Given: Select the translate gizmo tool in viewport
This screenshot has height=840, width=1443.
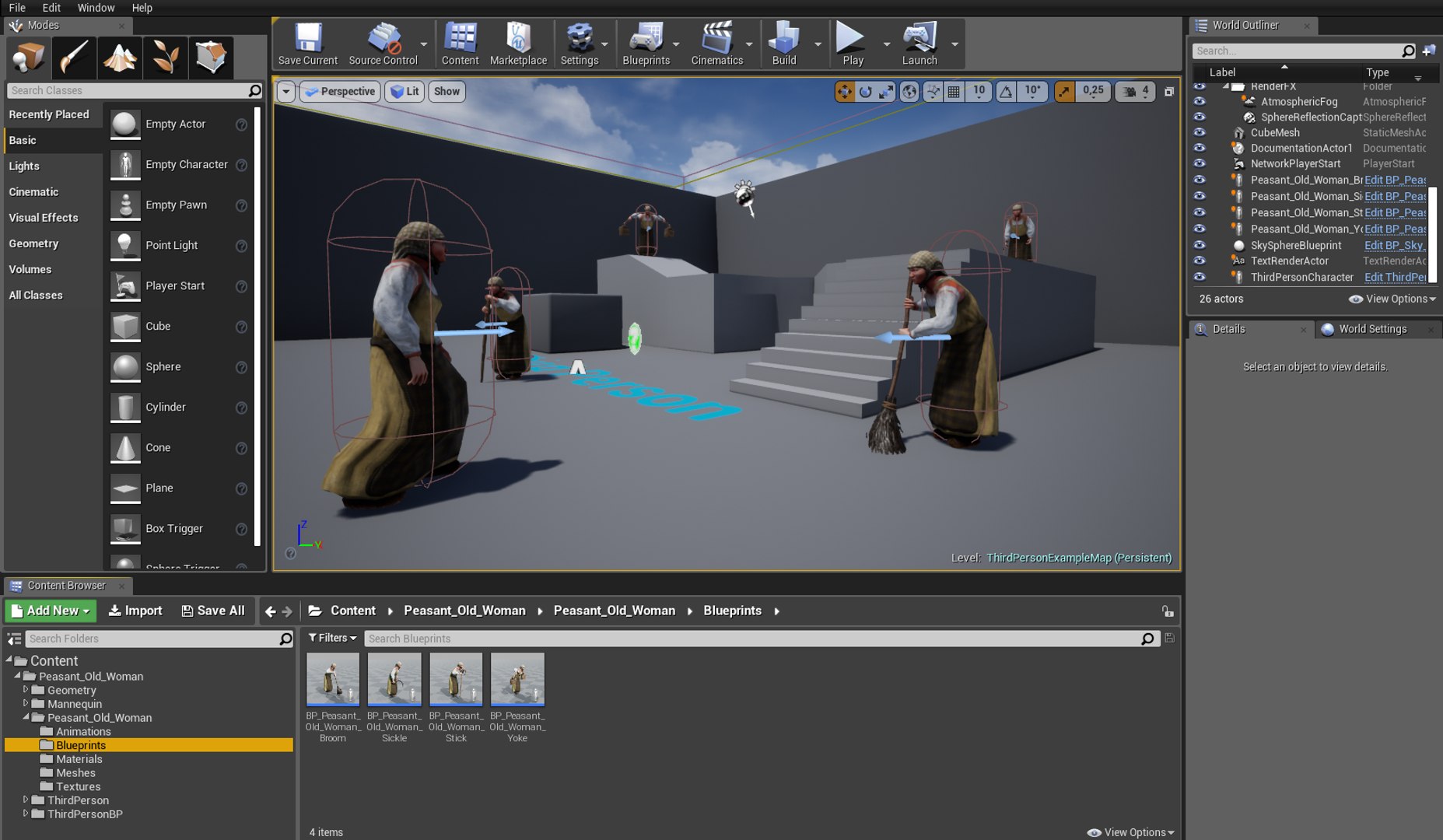Looking at the screenshot, I should [845, 92].
